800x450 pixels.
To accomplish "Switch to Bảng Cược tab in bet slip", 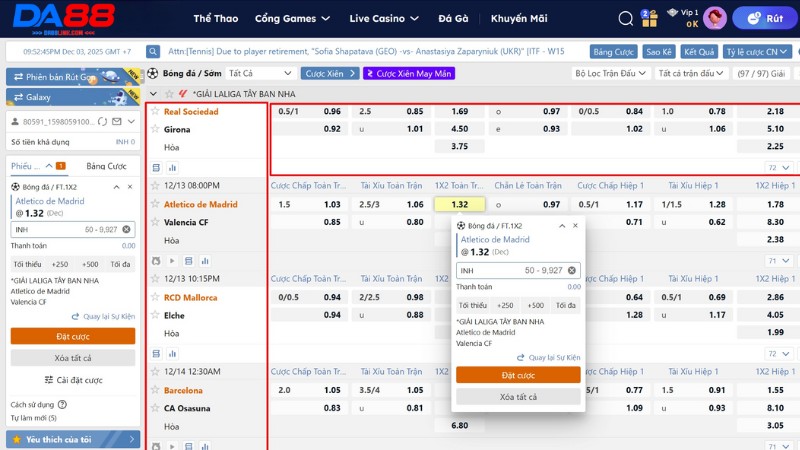I will coord(106,166).
